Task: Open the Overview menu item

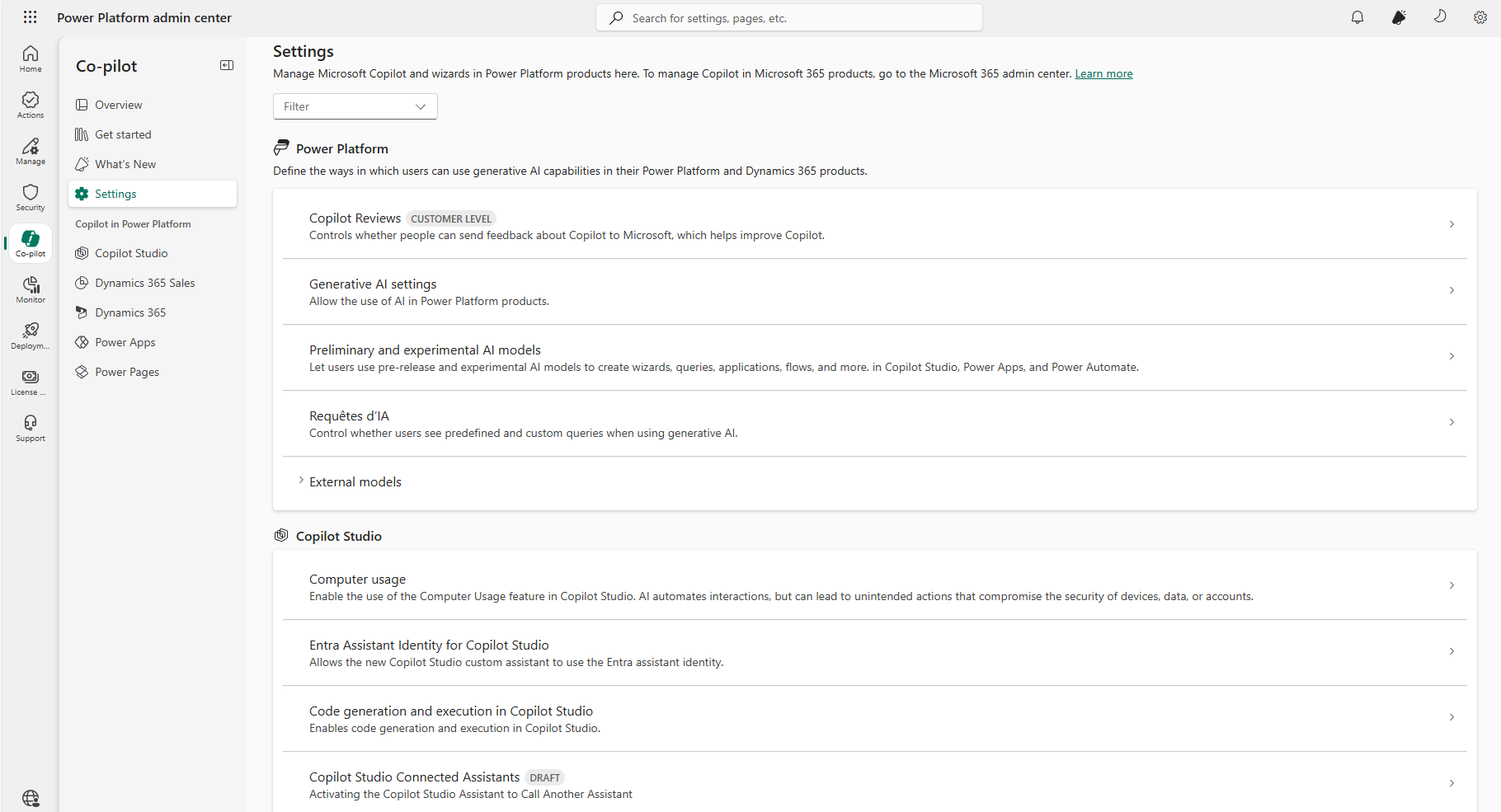Action: click(118, 105)
